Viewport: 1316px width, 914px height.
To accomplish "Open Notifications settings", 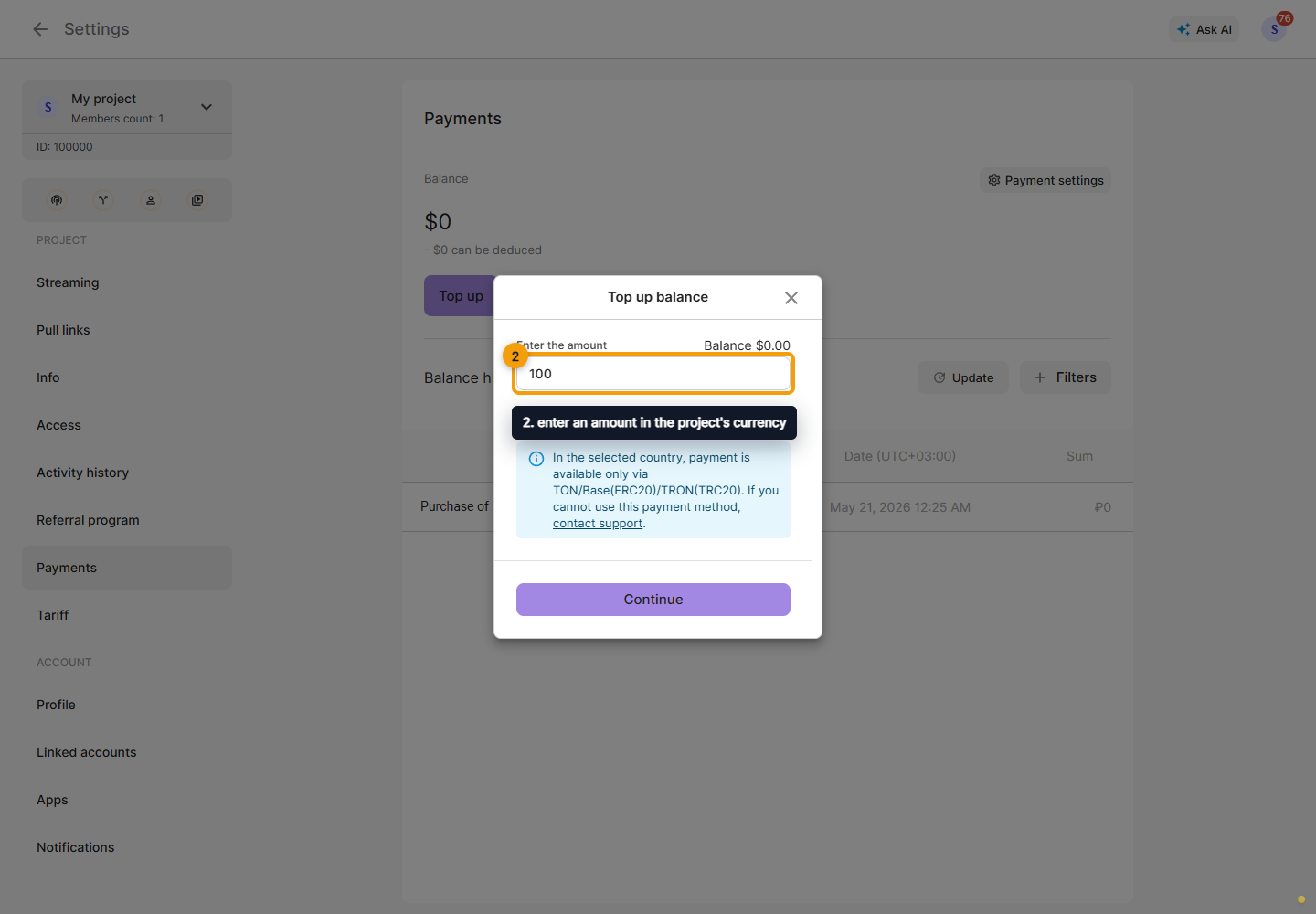I will click(x=127, y=847).
